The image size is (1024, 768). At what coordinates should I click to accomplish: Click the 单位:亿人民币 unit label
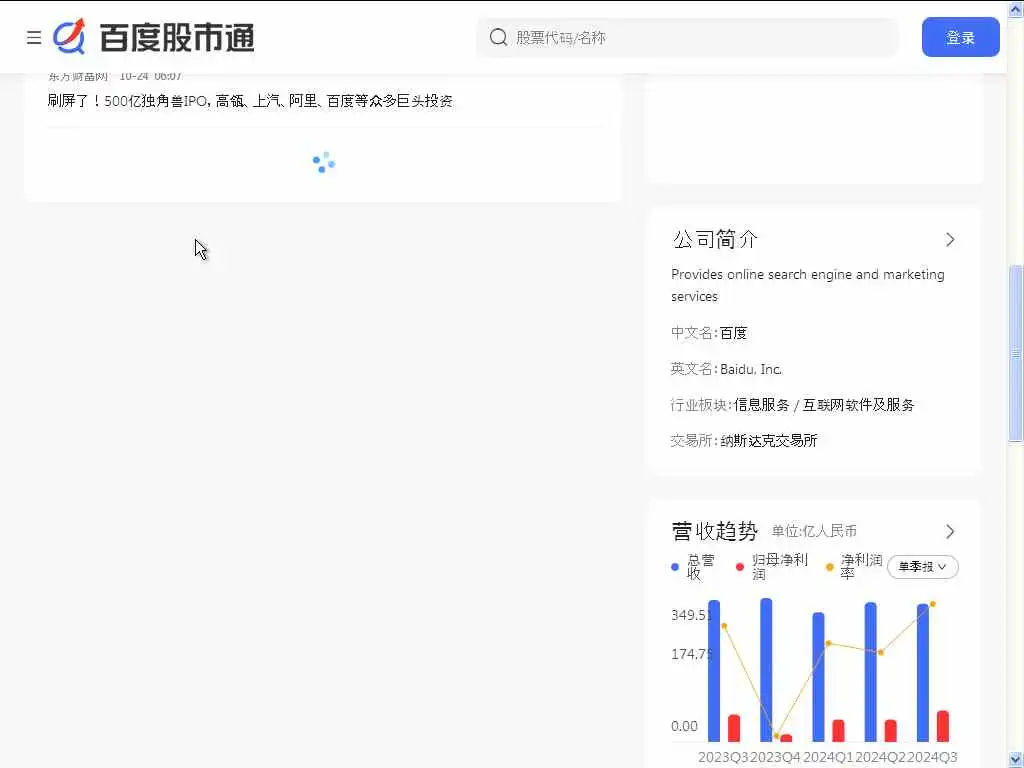[814, 531]
